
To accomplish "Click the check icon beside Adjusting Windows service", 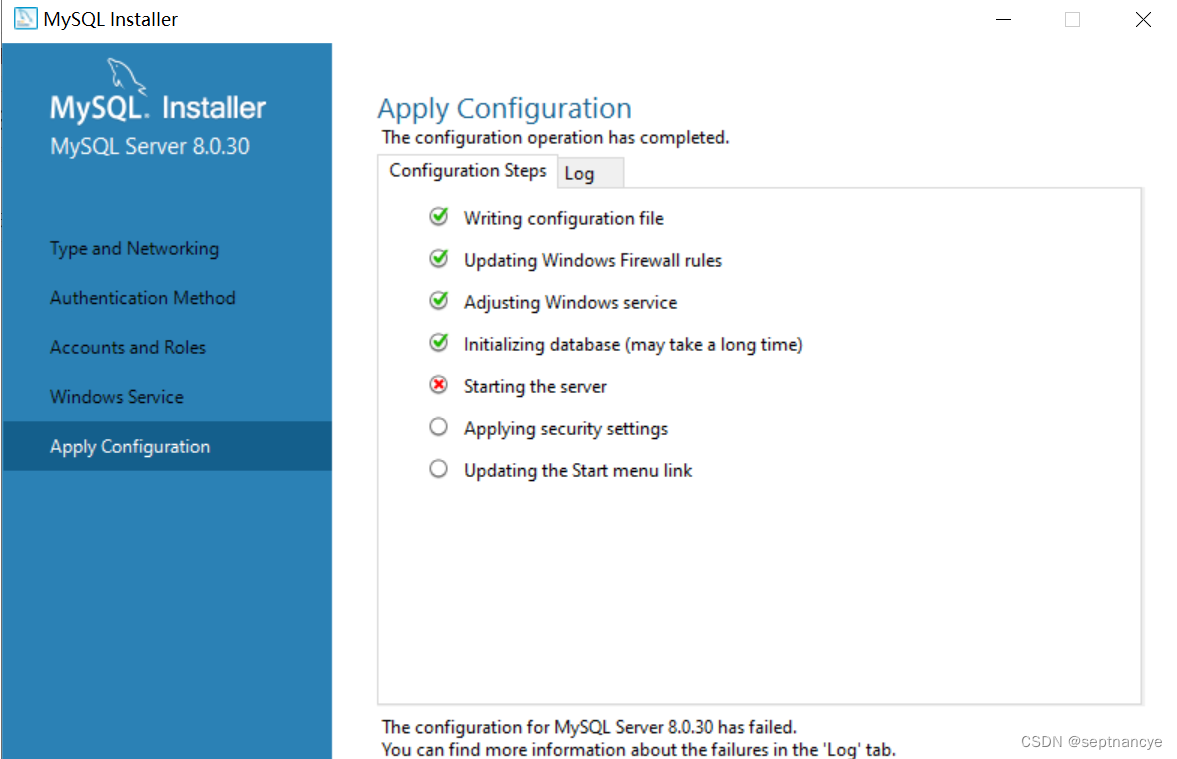I will pos(438,300).
